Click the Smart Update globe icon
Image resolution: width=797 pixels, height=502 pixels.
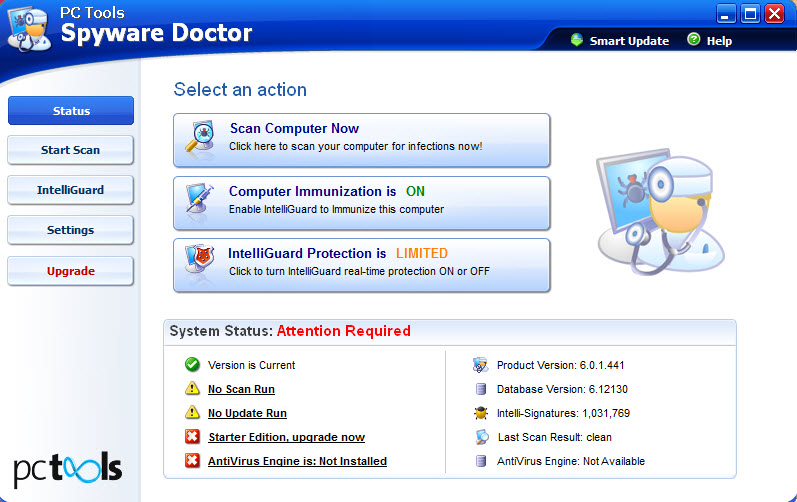(577, 40)
